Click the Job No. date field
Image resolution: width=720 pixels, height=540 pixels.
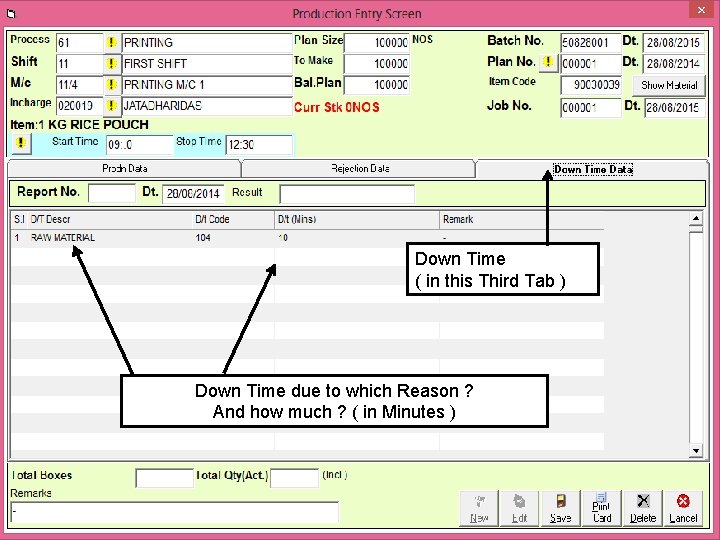675,107
